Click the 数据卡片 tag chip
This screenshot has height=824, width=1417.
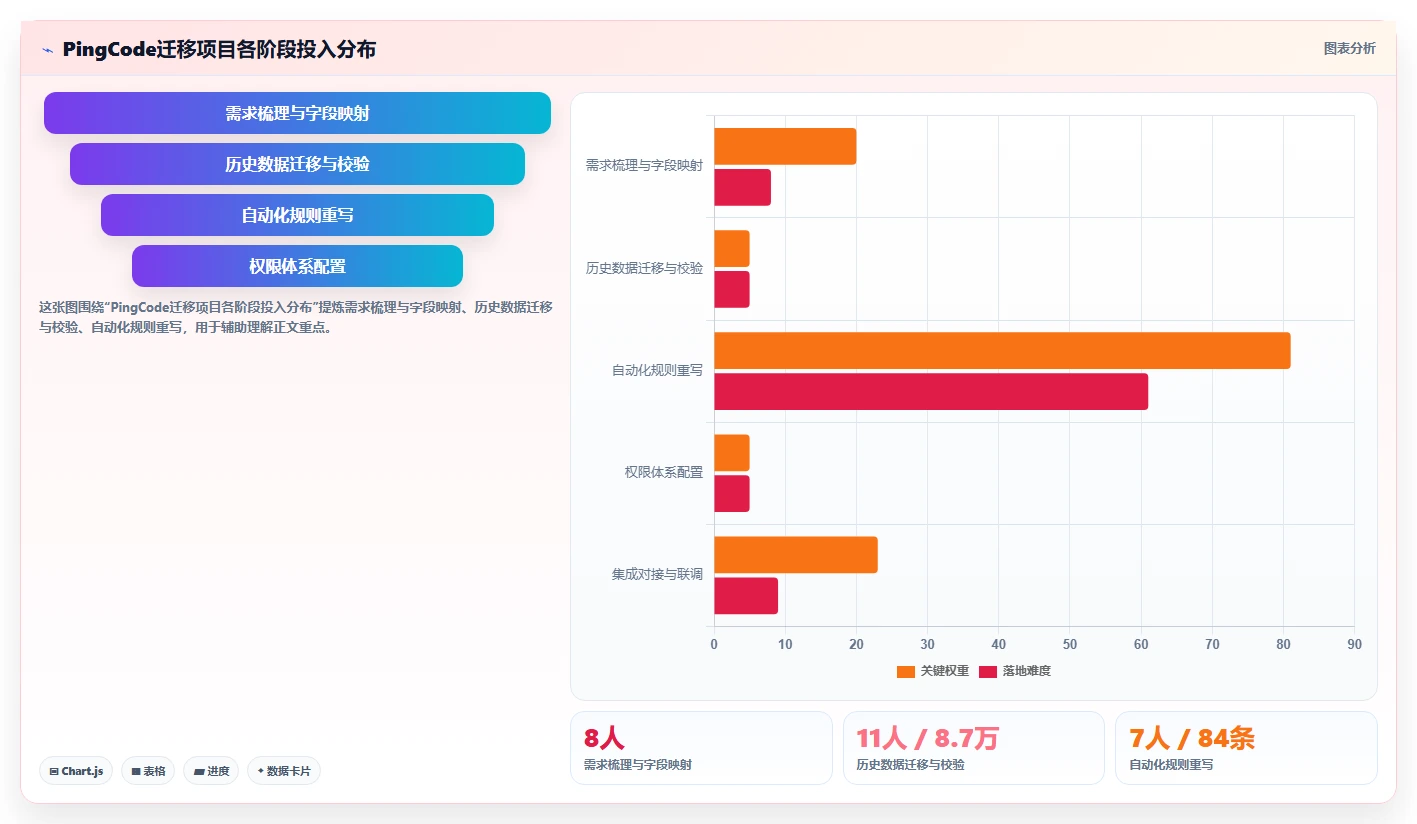(284, 771)
